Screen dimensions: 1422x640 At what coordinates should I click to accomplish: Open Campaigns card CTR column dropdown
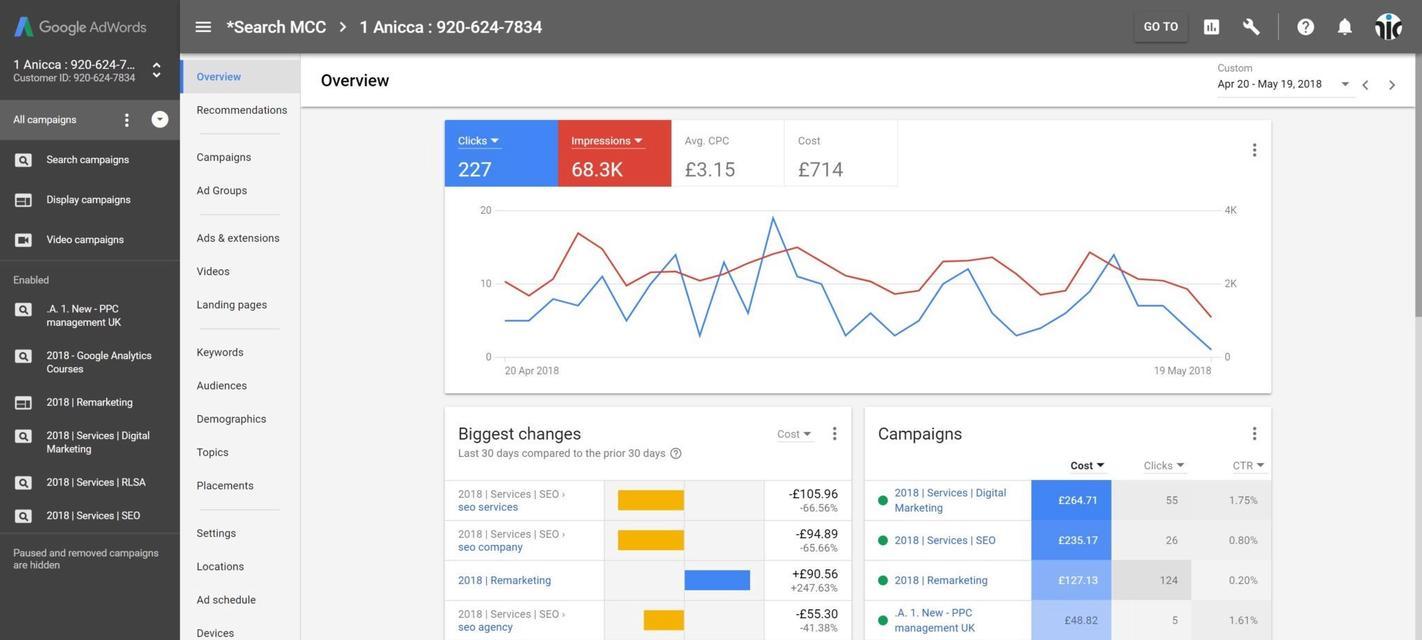click(1248, 466)
